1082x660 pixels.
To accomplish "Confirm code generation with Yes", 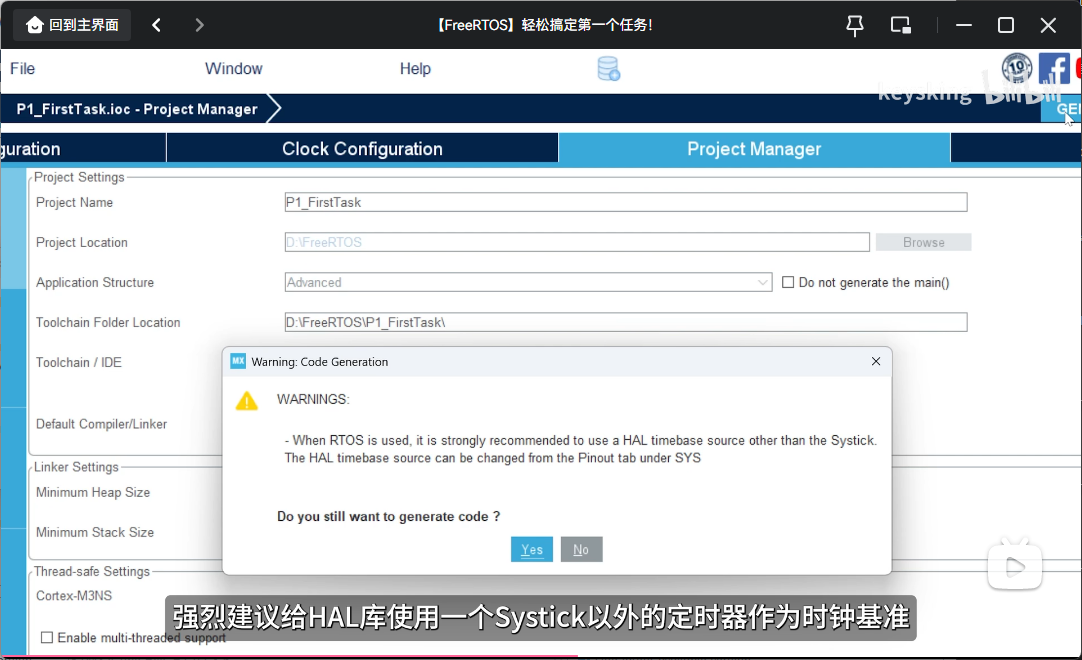I will click(531, 550).
